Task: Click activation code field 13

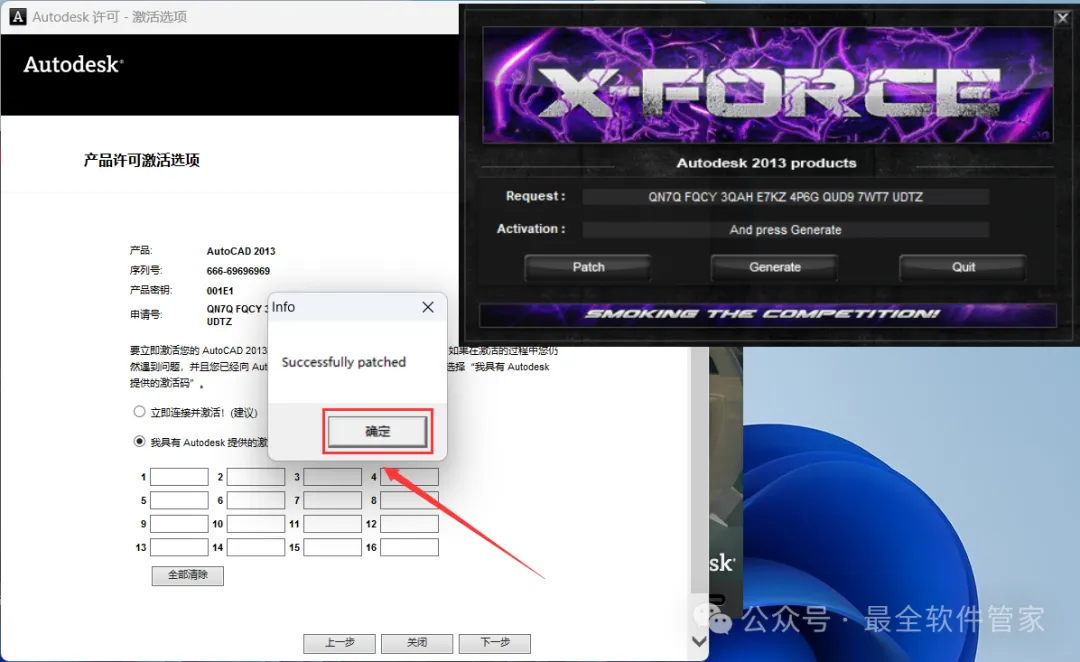Action: click(x=179, y=547)
